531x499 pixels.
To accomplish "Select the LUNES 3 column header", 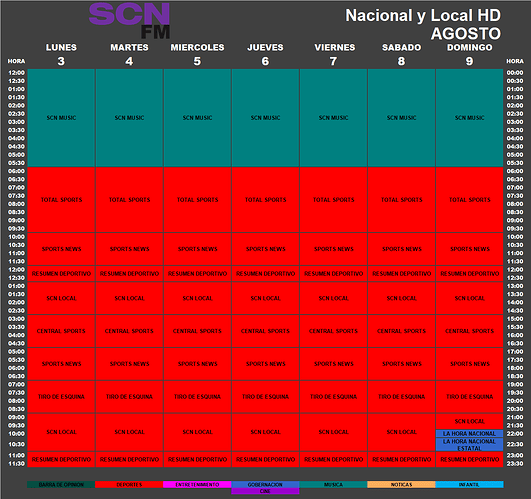I will tap(61, 54).
